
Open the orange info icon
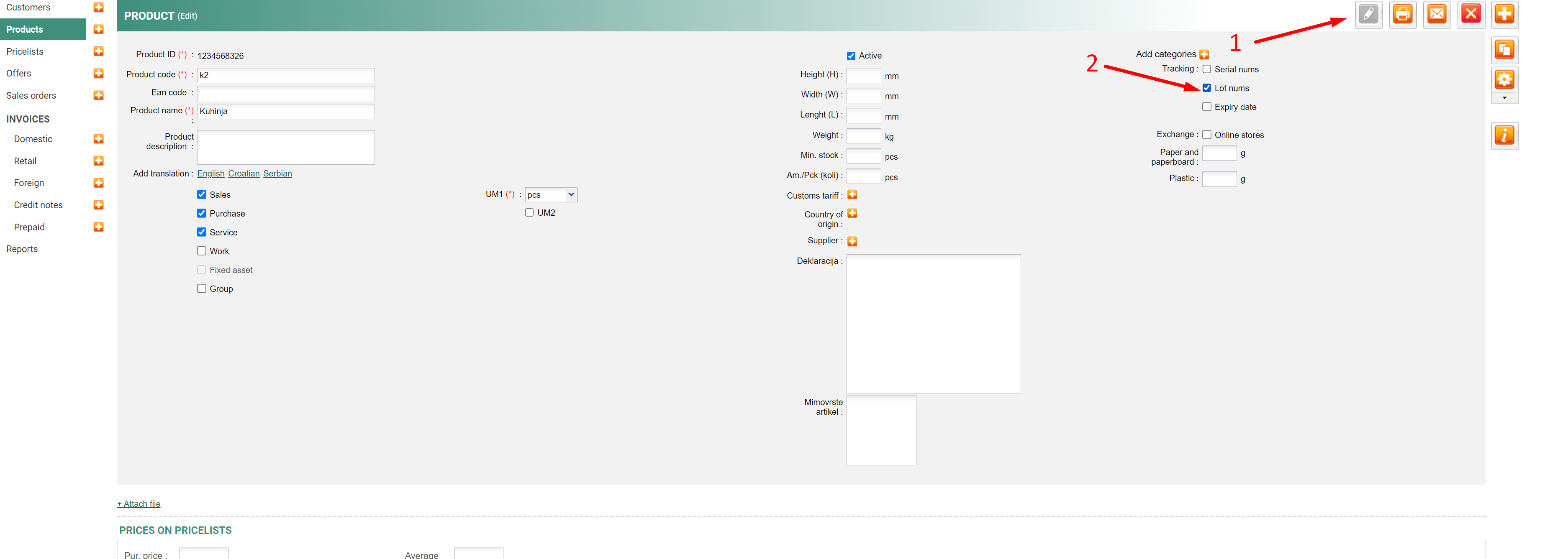[1504, 135]
